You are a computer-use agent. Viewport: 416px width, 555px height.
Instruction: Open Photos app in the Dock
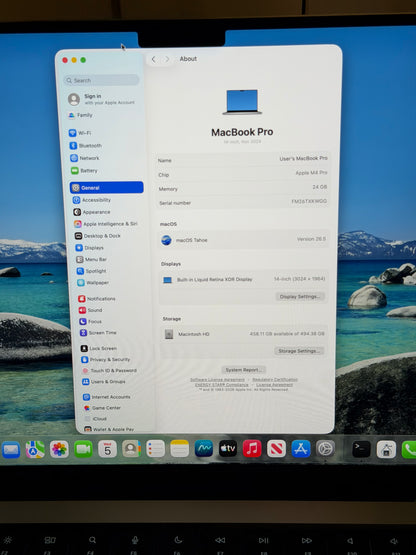coord(59,450)
